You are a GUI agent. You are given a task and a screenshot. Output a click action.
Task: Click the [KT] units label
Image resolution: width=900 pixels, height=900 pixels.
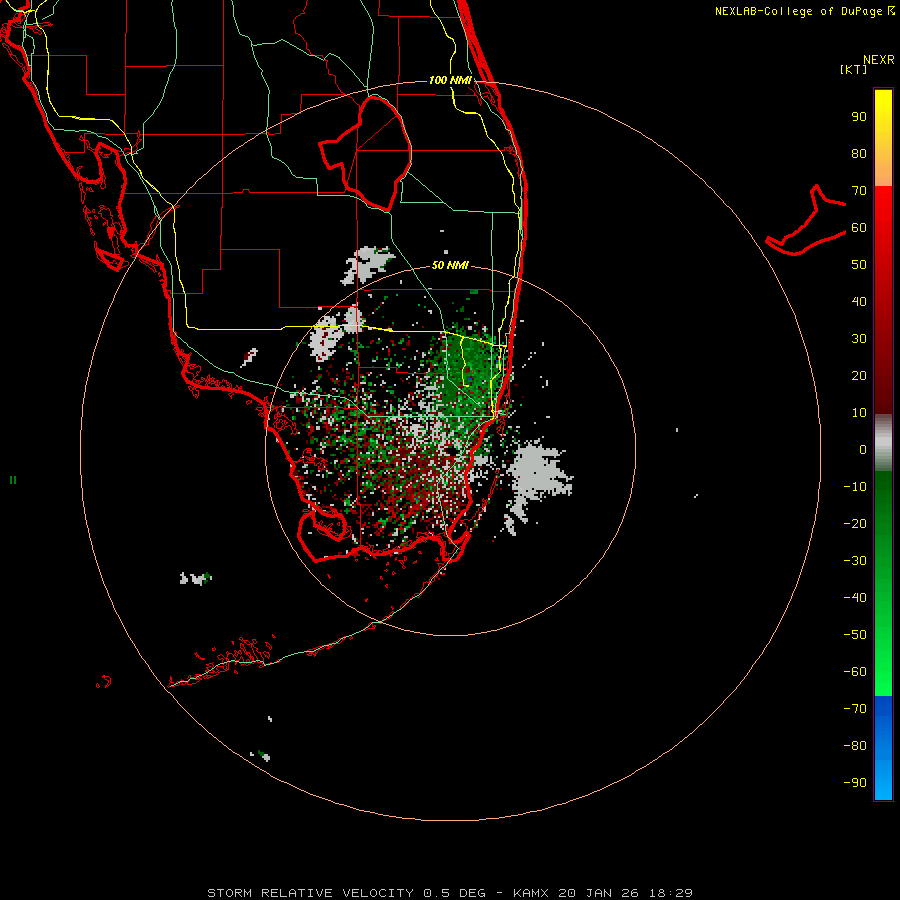tap(853, 69)
